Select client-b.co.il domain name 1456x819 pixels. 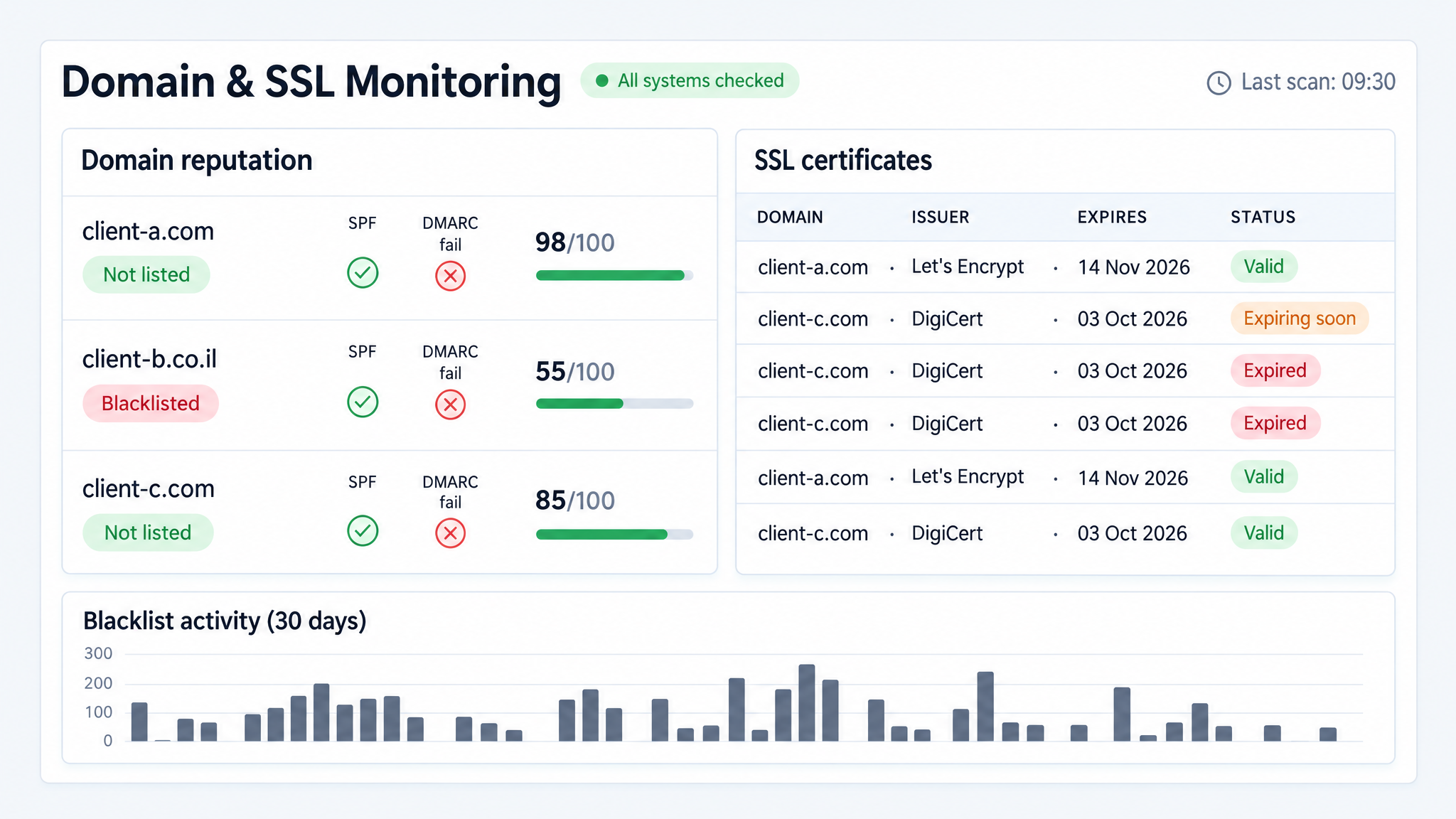click(149, 360)
